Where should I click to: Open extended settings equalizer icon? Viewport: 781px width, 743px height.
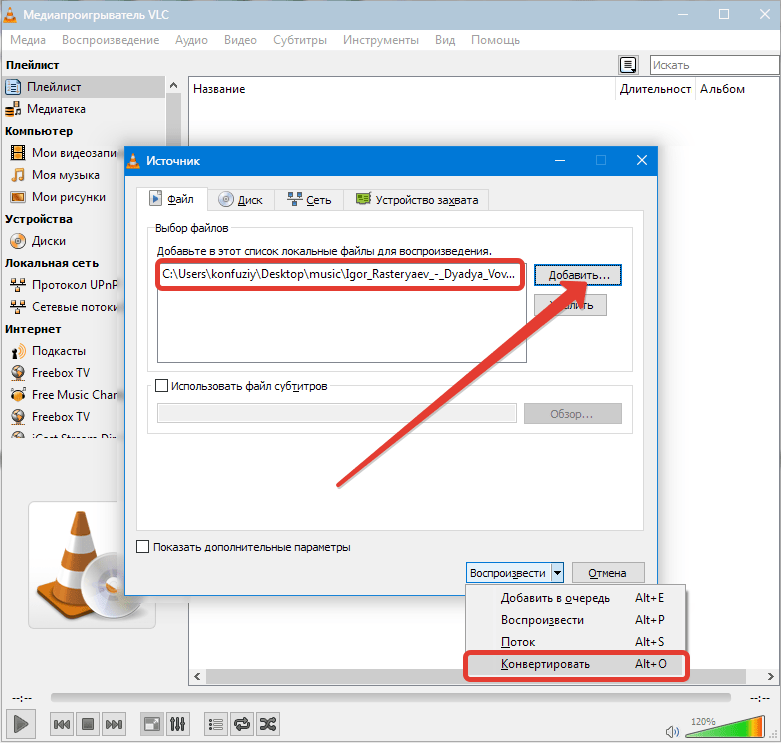click(177, 724)
